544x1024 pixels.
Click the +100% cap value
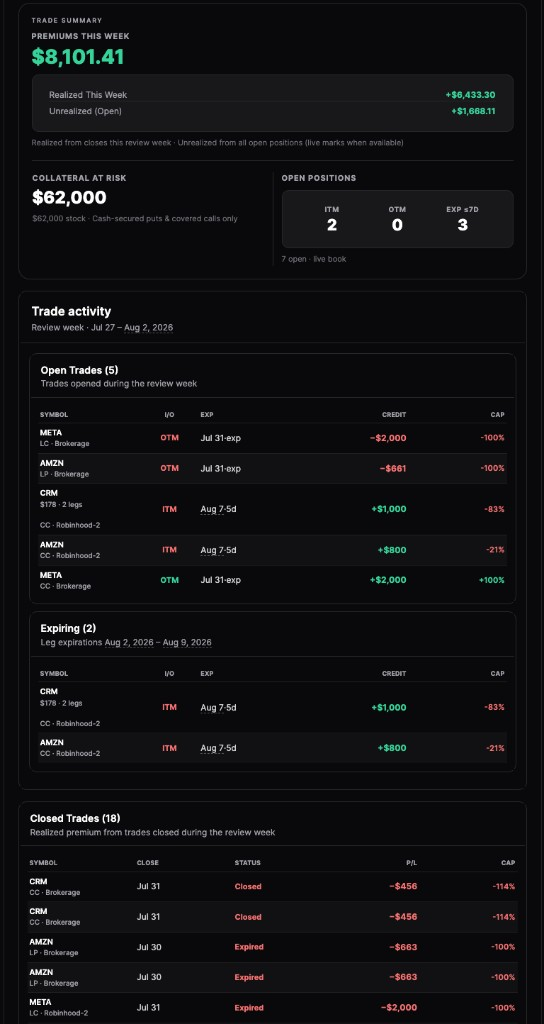pyautogui.click(x=491, y=580)
